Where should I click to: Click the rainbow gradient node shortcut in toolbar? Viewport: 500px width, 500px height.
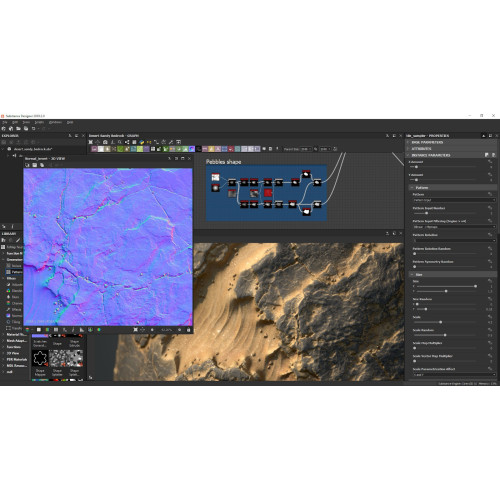[192, 149]
